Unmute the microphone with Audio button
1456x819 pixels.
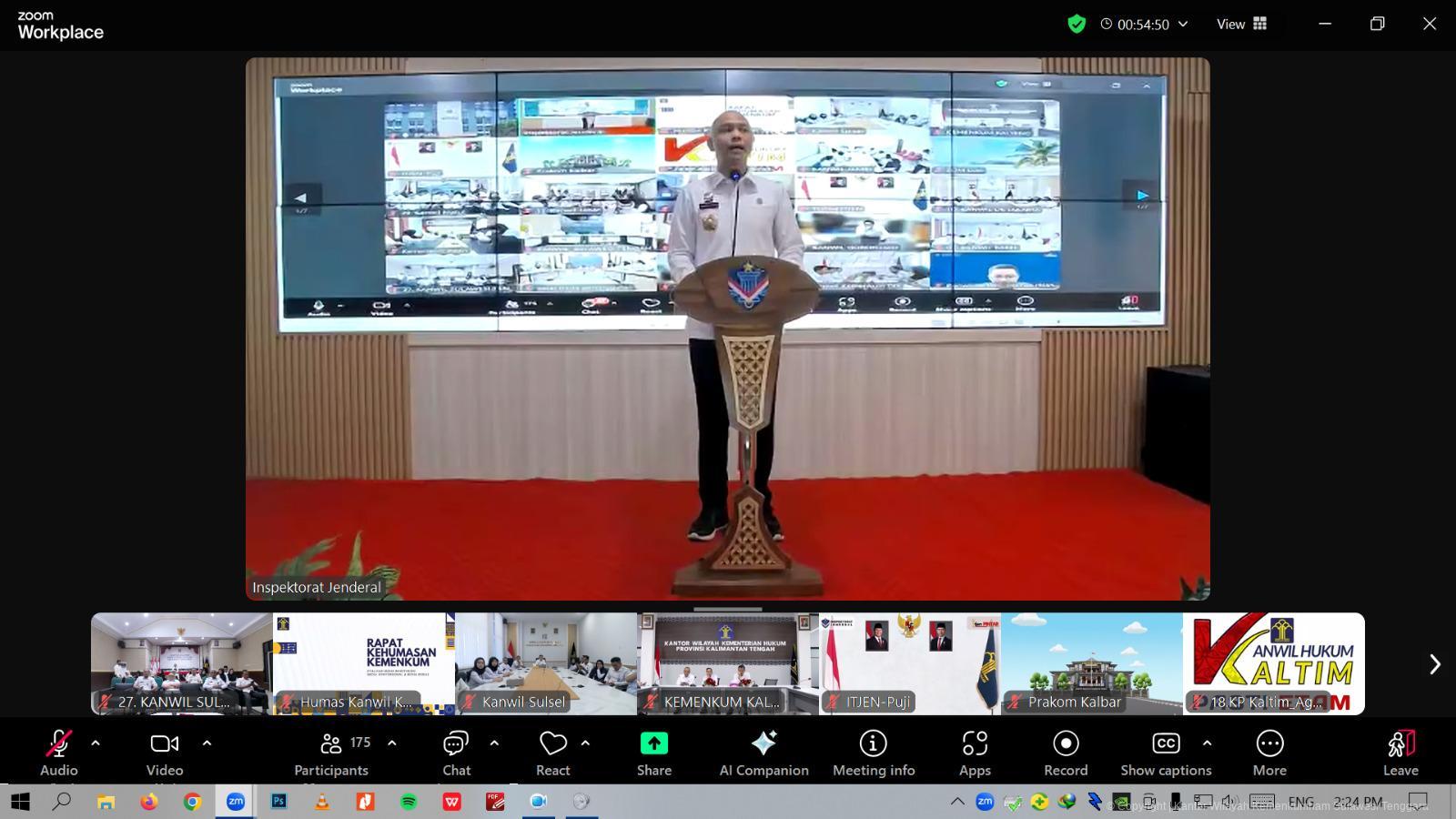[x=59, y=753]
